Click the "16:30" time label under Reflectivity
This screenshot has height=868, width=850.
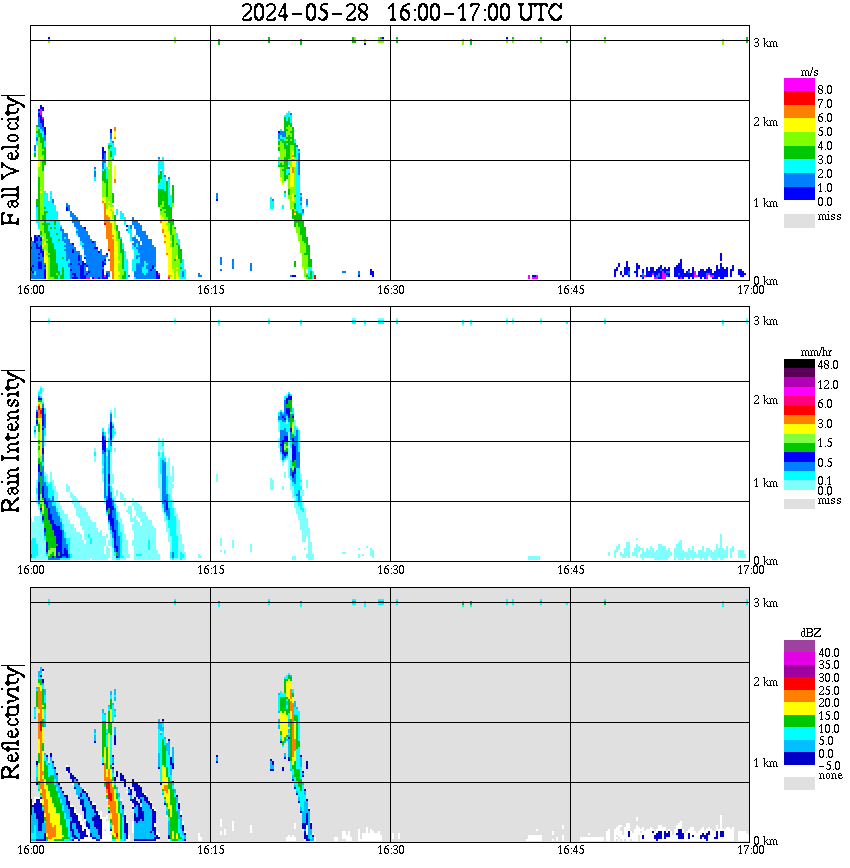tap(391, 850)
